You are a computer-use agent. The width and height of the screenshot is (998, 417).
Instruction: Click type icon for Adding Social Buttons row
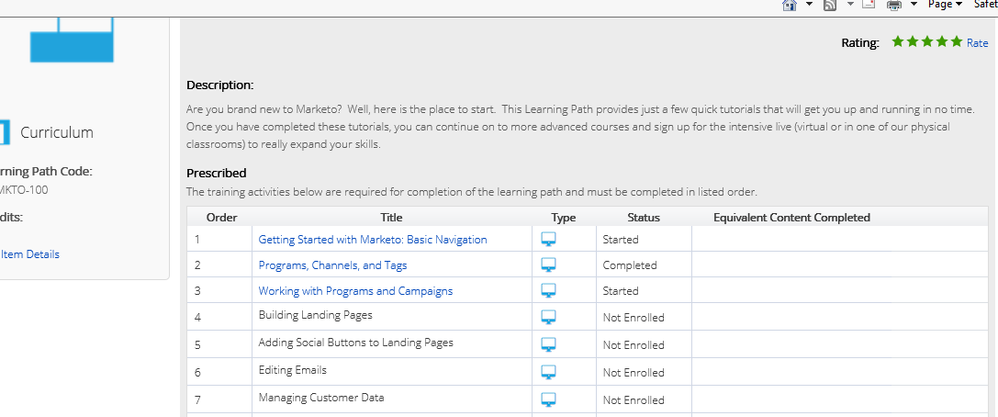[548, 344]
